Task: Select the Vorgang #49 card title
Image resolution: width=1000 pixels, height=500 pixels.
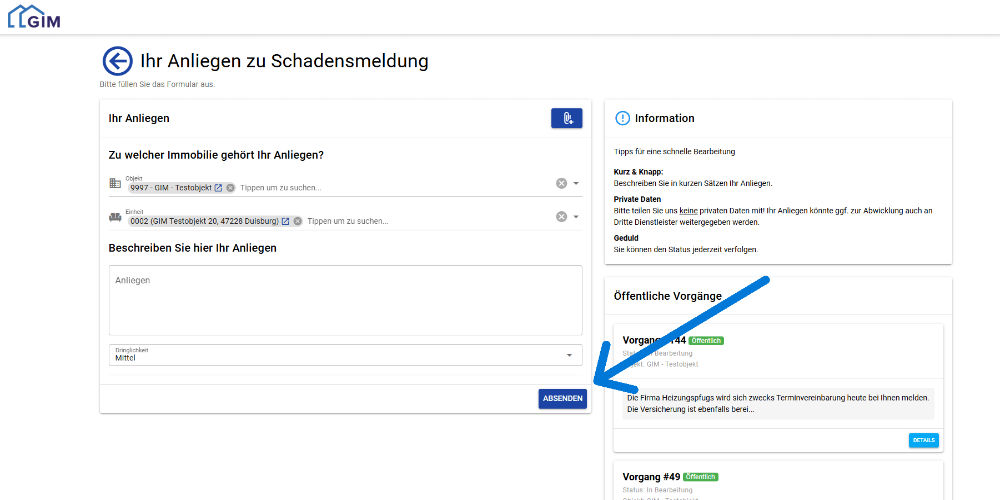Action: point(649,476)
